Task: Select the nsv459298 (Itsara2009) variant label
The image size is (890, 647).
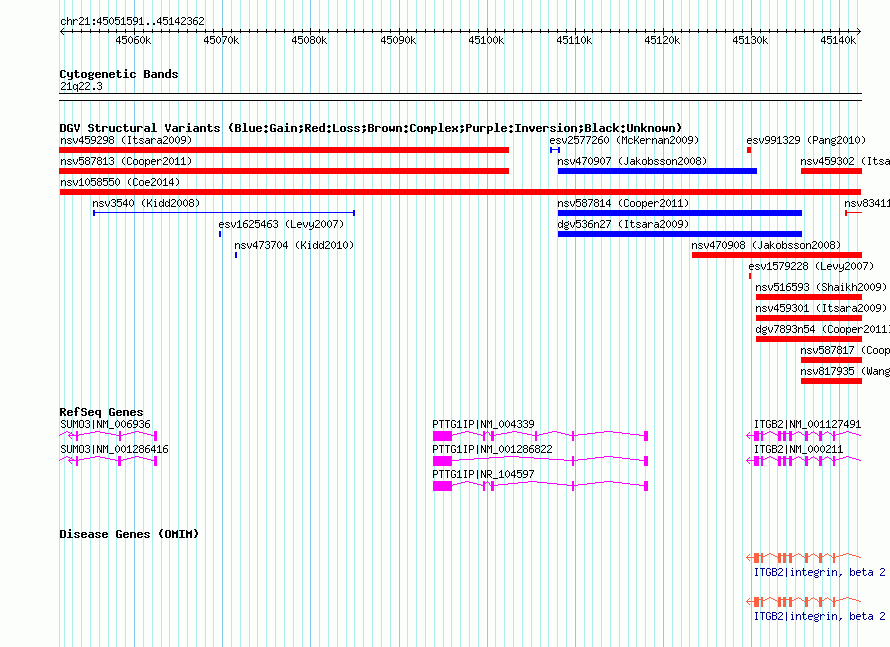Action: 126,140
